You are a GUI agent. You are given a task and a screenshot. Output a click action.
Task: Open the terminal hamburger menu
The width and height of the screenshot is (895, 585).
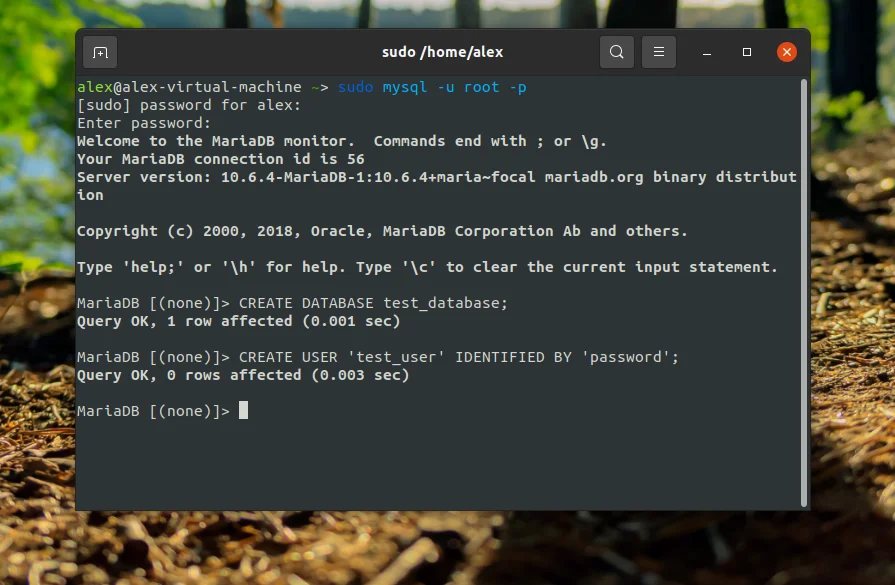point(659,52)
